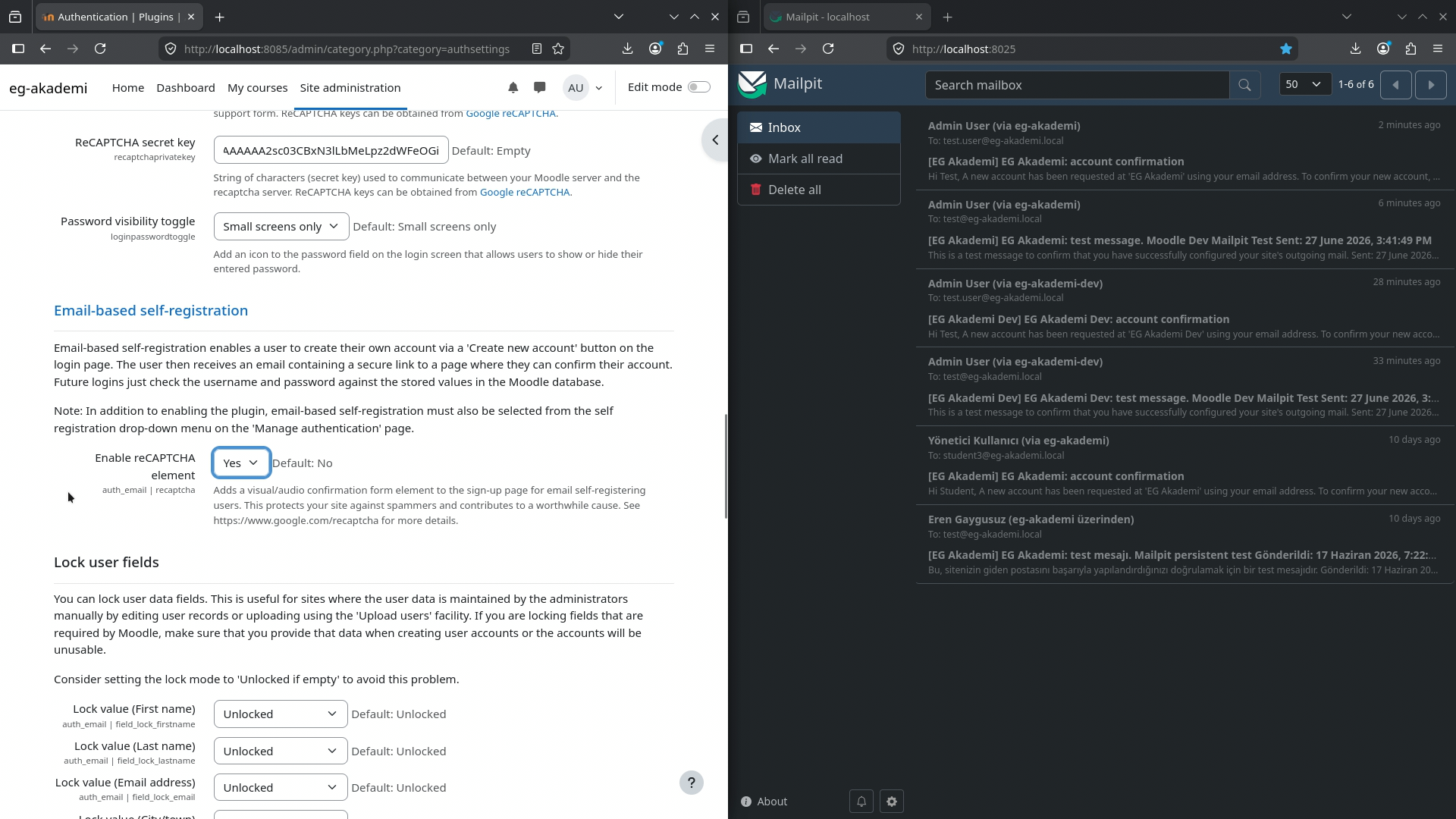The width and height of the screenshot is (1456, 819).
Task: Open My courses in Moodle
Action: pyautogui.click(x=258, y=88)
